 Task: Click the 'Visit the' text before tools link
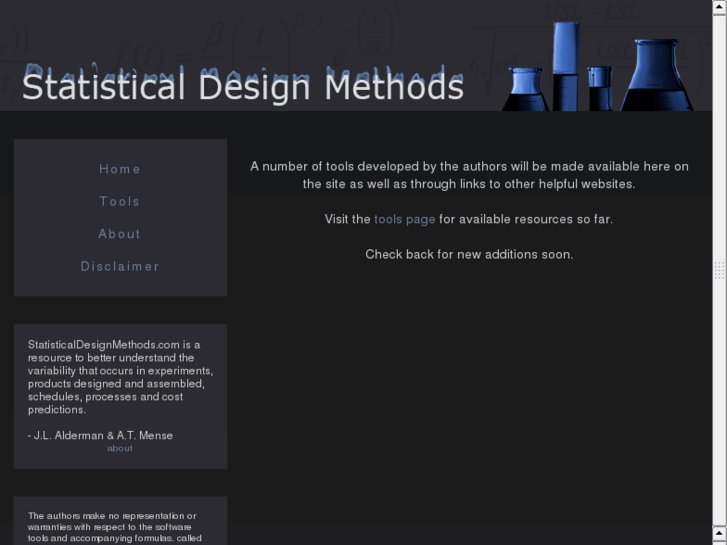pos(347,219)
